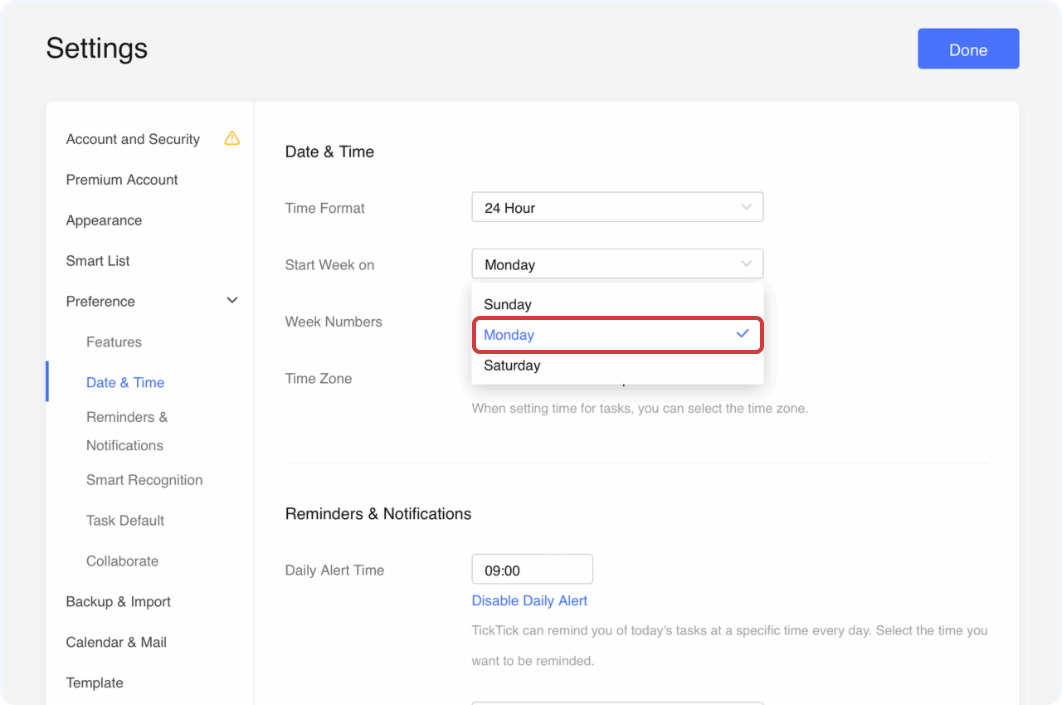The image size is (1062, 705).
Task: Click the Daily Alert Time field showing 09:00
Action: coord(531,568)
